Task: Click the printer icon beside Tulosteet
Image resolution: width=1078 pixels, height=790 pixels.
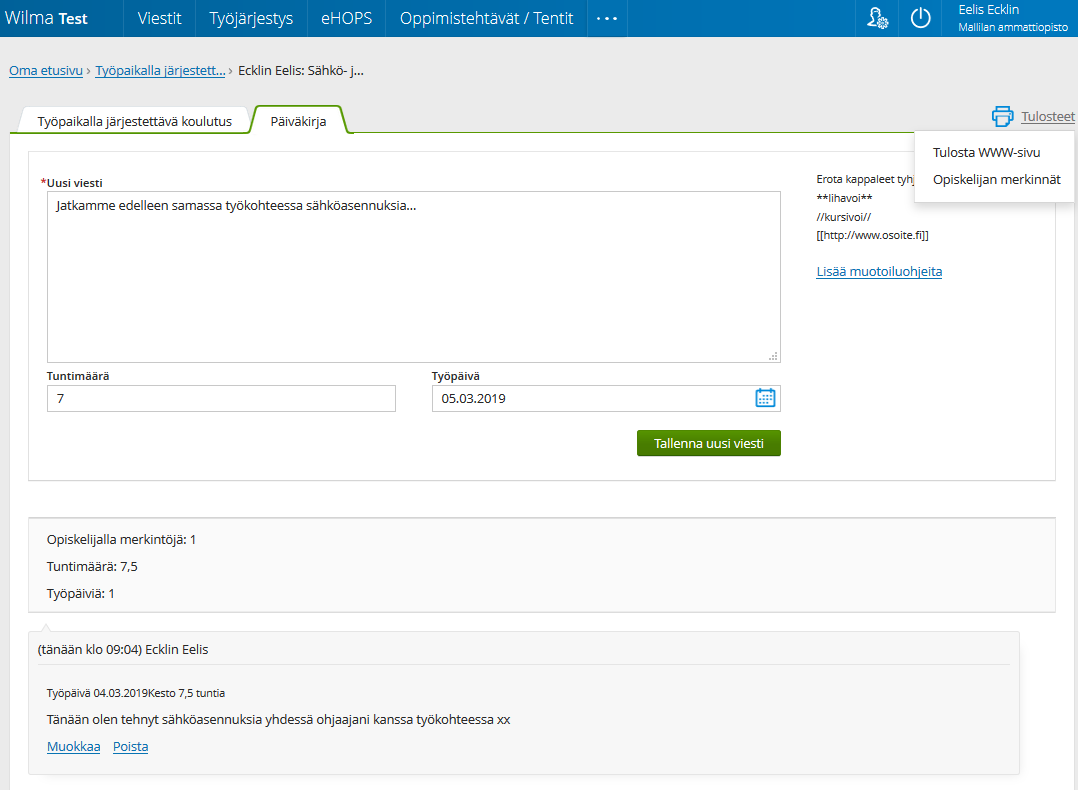Action: (1002, 117)
